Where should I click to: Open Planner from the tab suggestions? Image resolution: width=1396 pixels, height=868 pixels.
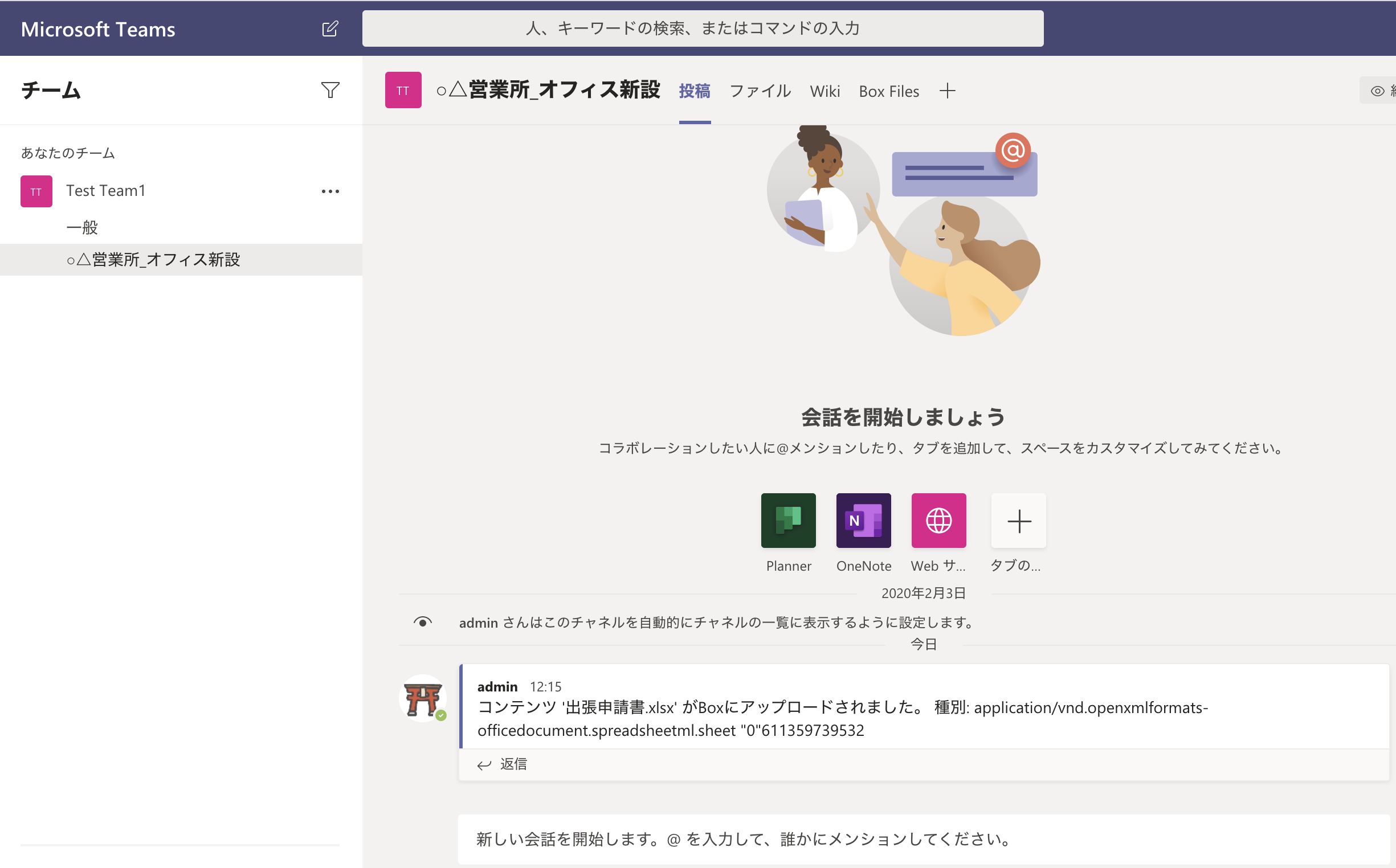click(x=788, y=521)
